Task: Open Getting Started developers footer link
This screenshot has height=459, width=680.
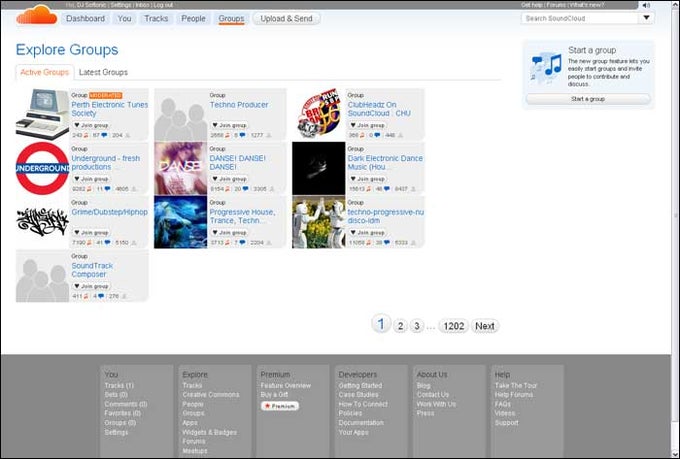Action: [360, 386]
